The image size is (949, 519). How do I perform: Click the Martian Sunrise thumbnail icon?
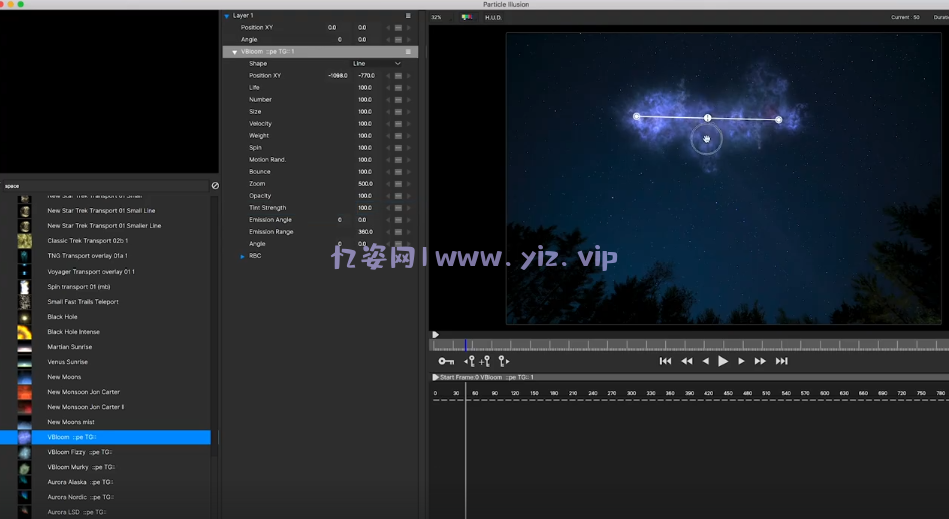(x=25, y=347)
